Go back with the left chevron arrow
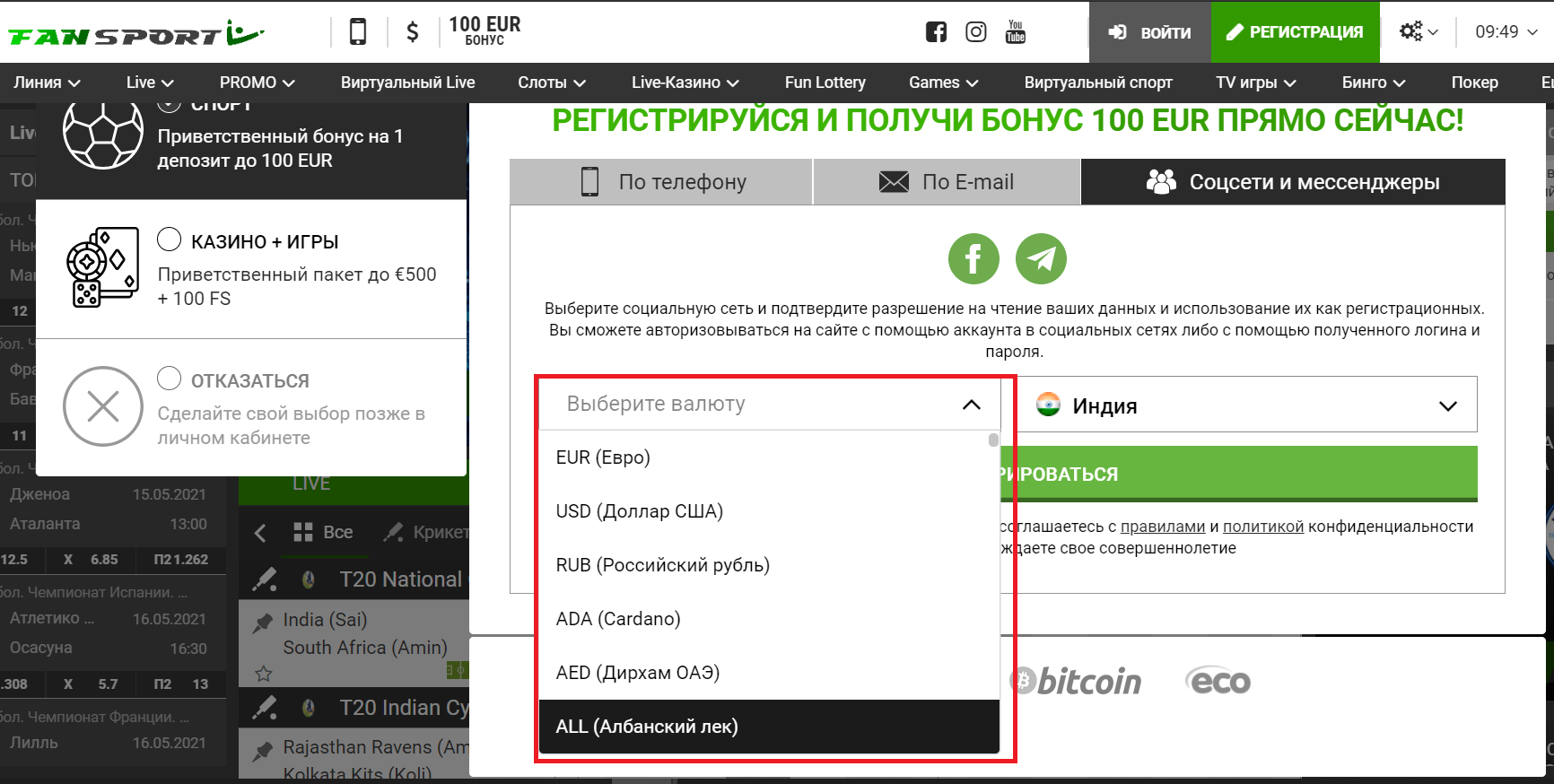The height and width of the screenshot is (784, 1554). (260, 533)
